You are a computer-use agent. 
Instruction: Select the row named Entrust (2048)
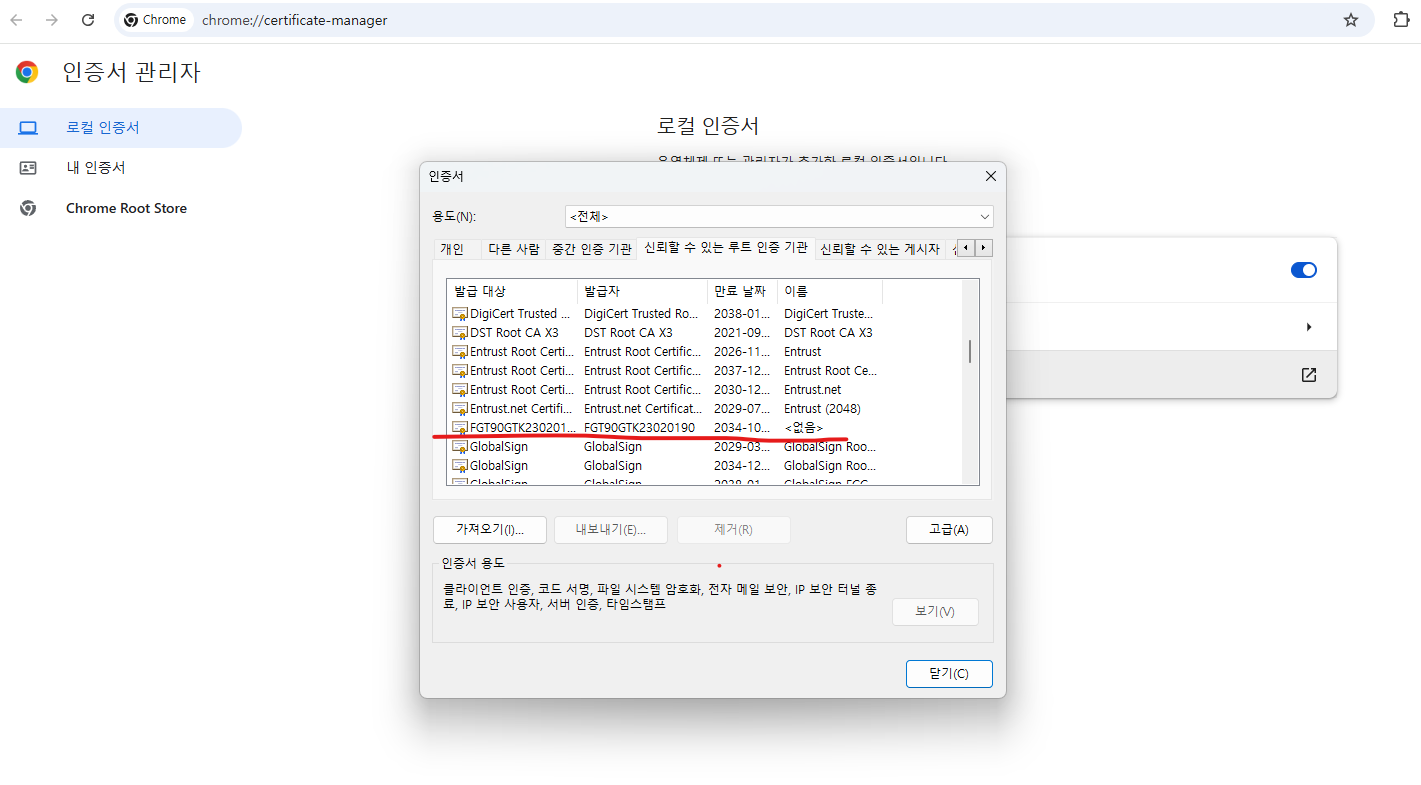(x=665, y=409)
